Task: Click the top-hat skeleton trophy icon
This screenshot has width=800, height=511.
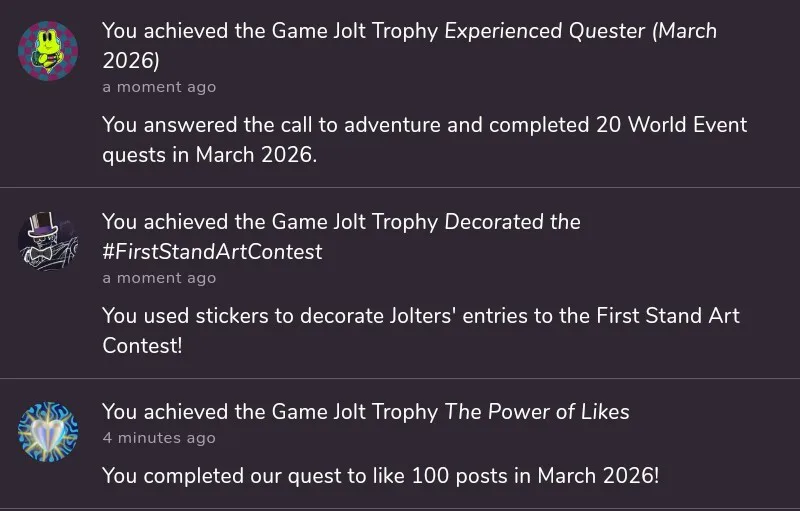Action: (48, 242)
